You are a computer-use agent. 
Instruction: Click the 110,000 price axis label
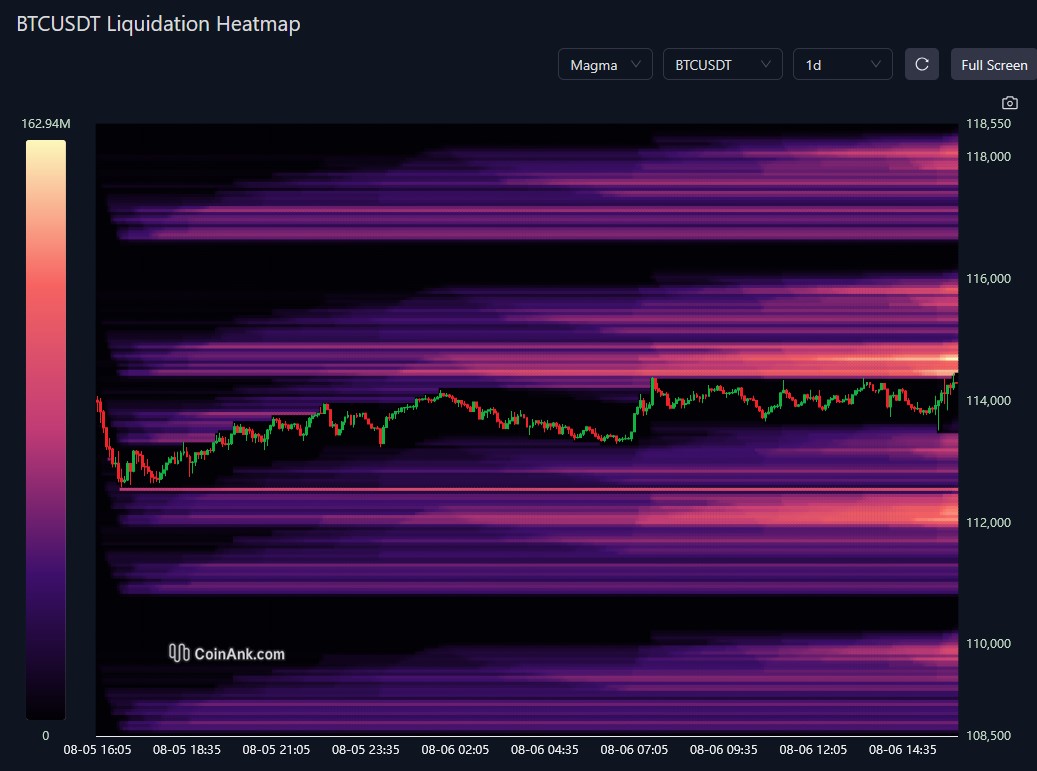(x=988, y=643)
